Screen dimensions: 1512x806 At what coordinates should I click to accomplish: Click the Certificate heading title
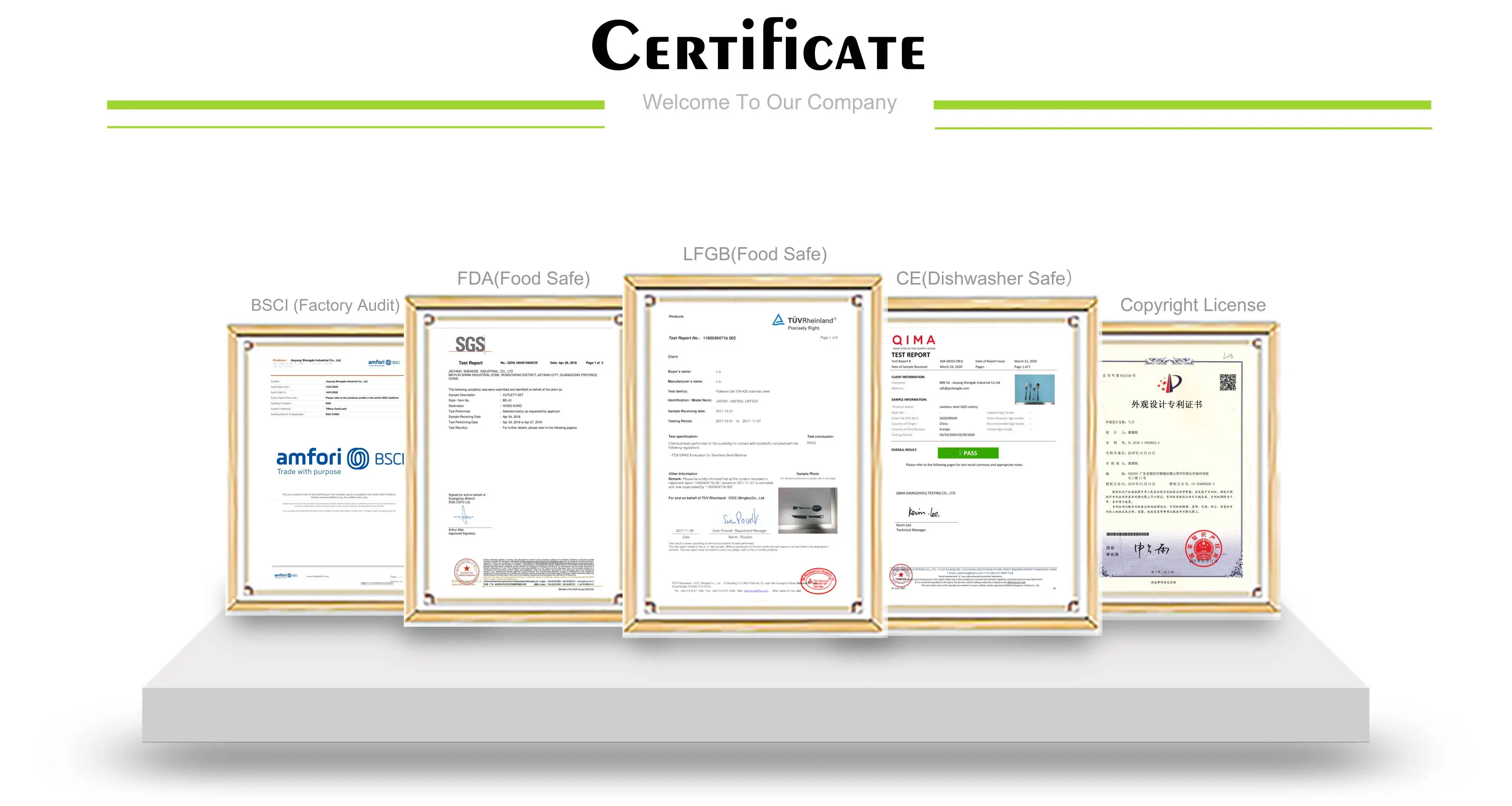click(757, 46)
